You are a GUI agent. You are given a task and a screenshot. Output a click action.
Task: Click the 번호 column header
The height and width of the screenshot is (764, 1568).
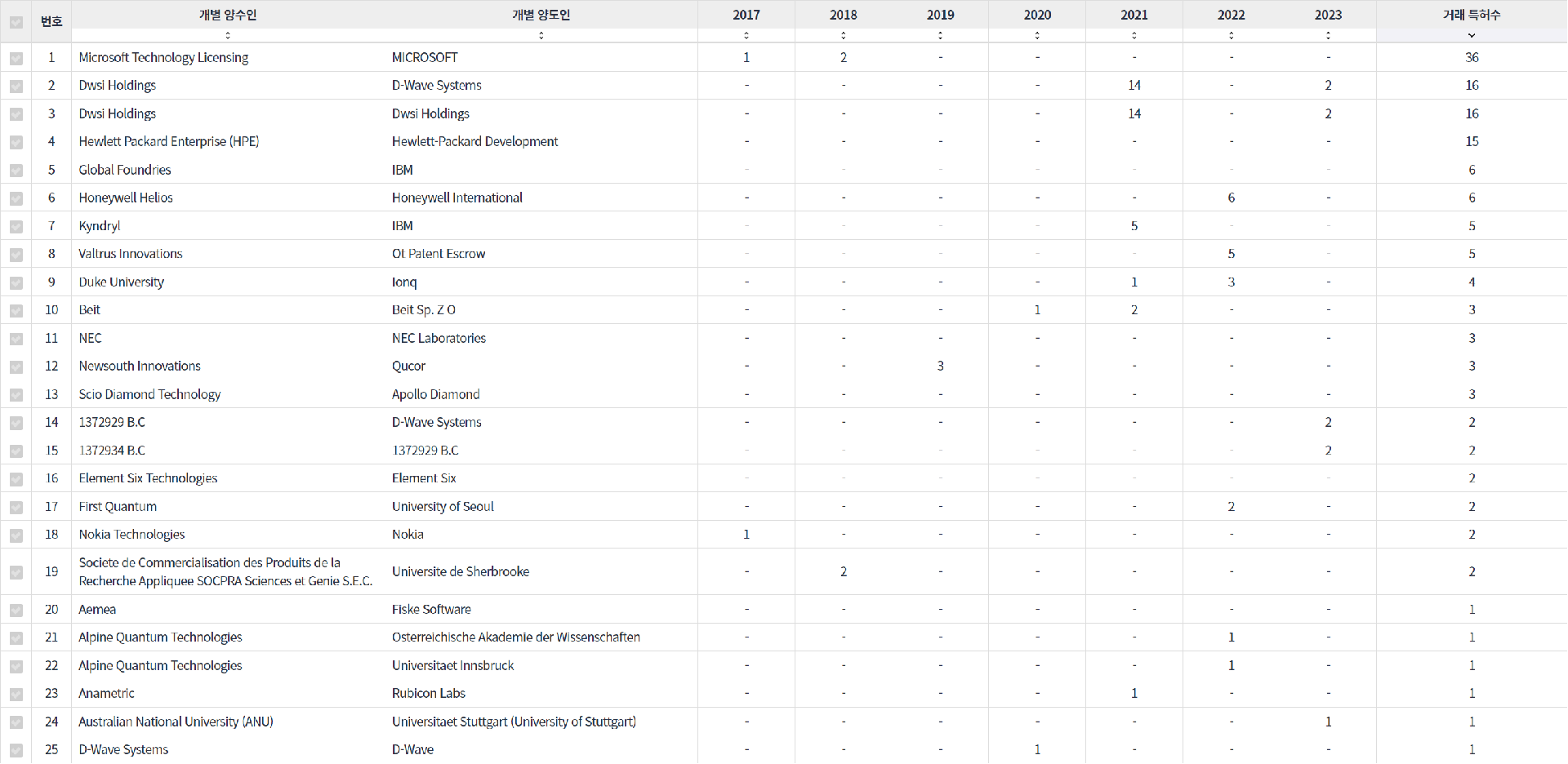[x=51, y=21]
